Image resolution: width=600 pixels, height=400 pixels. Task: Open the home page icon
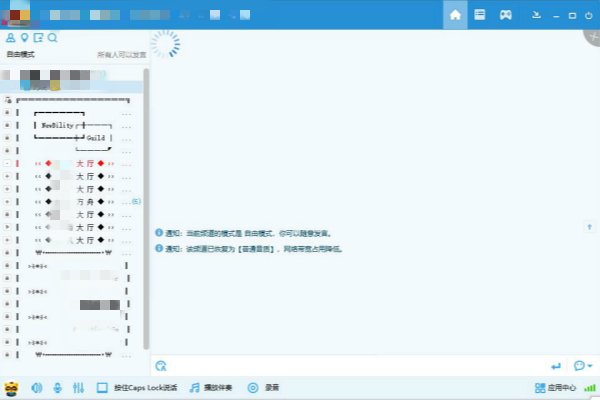tap(455, 15)
